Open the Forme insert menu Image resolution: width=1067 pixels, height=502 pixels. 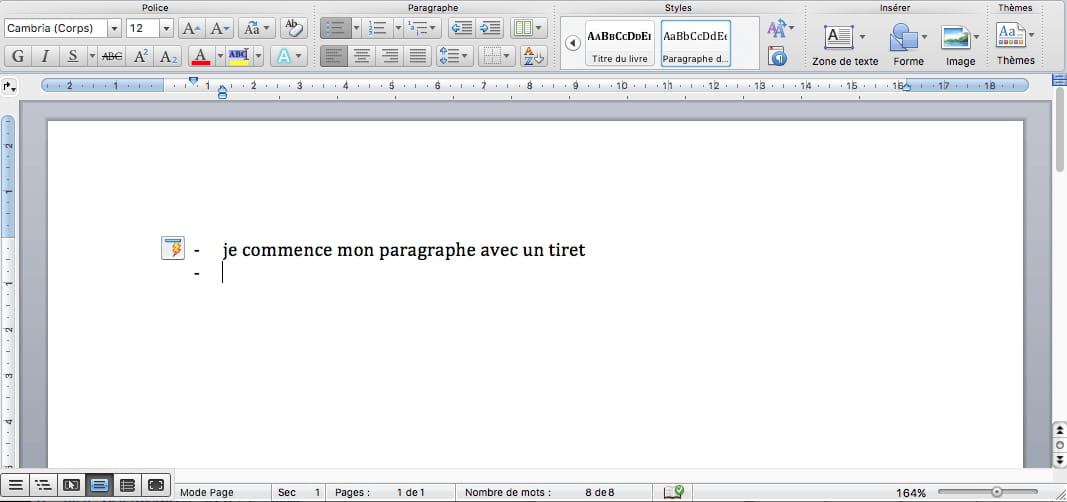(x=908, y=46)
